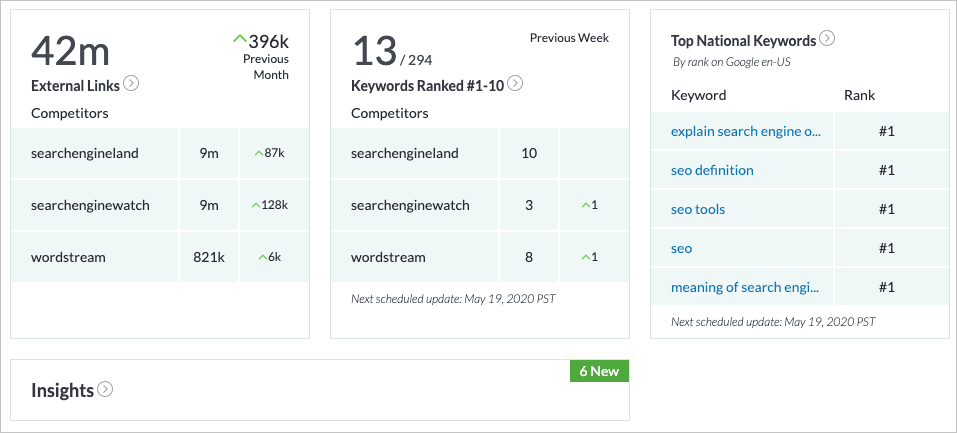Screen dimensions: 957x433
Task: Open the Top National Keywords arrow icon
Action: (x=827, y=39)
